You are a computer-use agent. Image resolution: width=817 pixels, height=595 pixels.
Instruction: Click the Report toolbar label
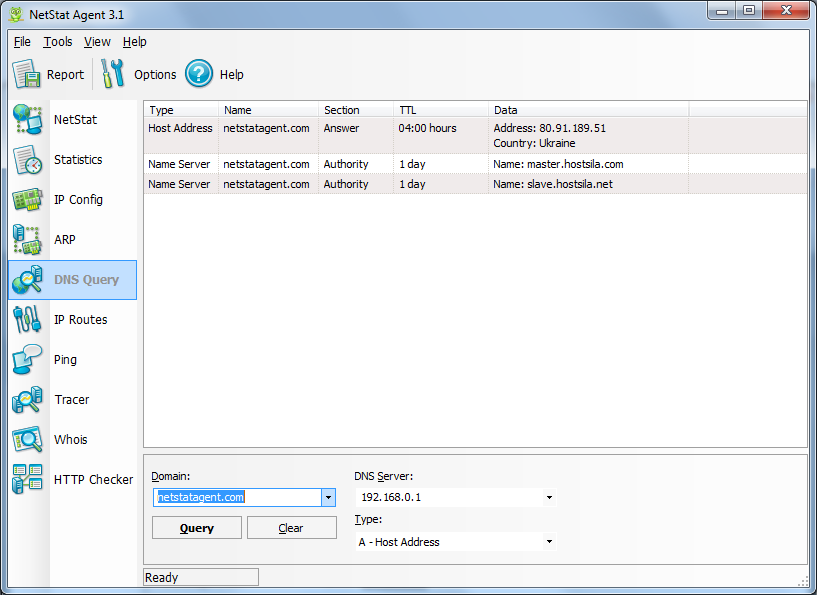65,75
